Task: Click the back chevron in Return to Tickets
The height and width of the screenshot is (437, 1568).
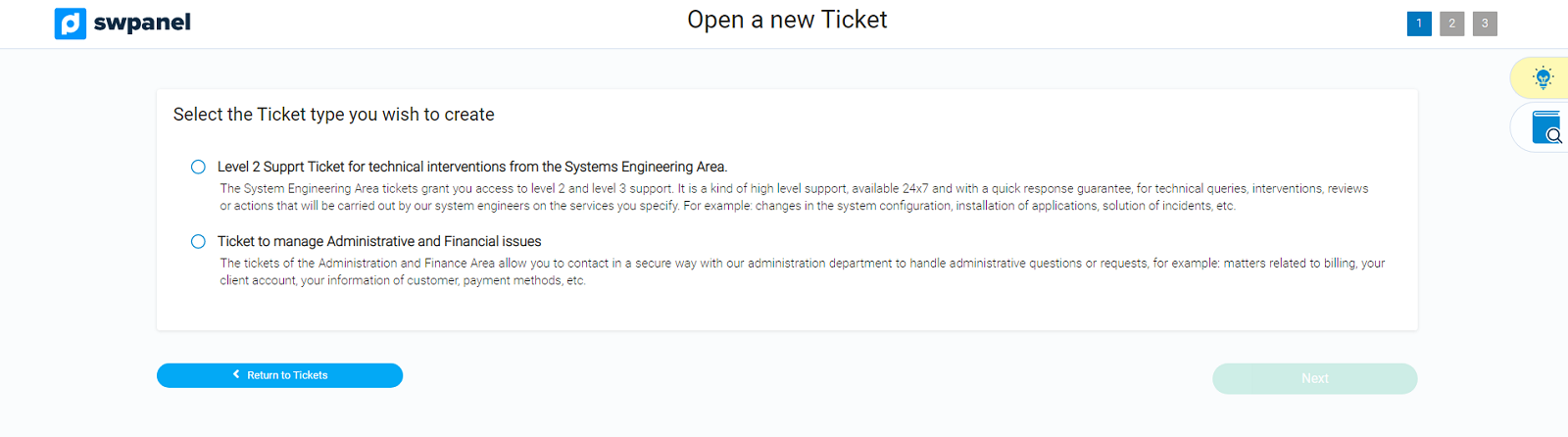Action: pyautogui.click(x=236, y=375)
